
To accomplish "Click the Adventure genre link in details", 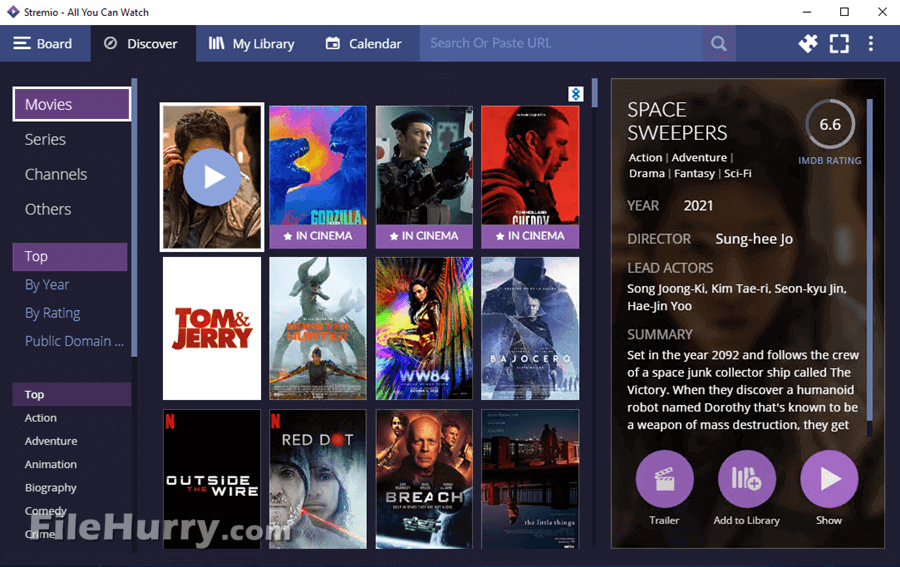I will [699, 158].
